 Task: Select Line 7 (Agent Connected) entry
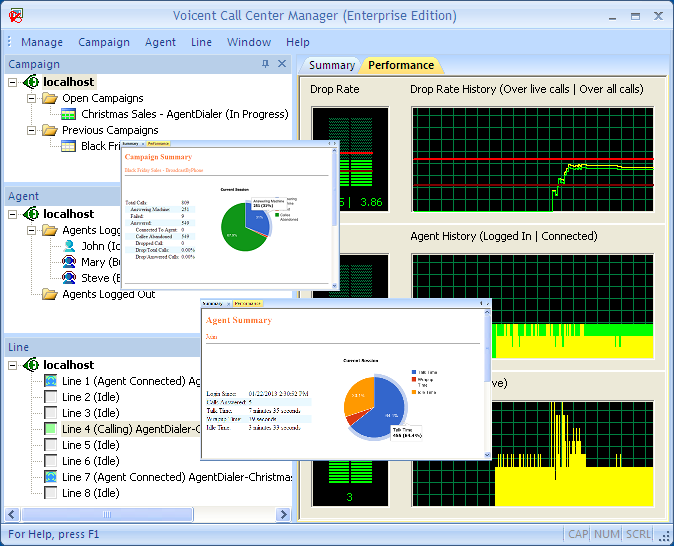130,477
